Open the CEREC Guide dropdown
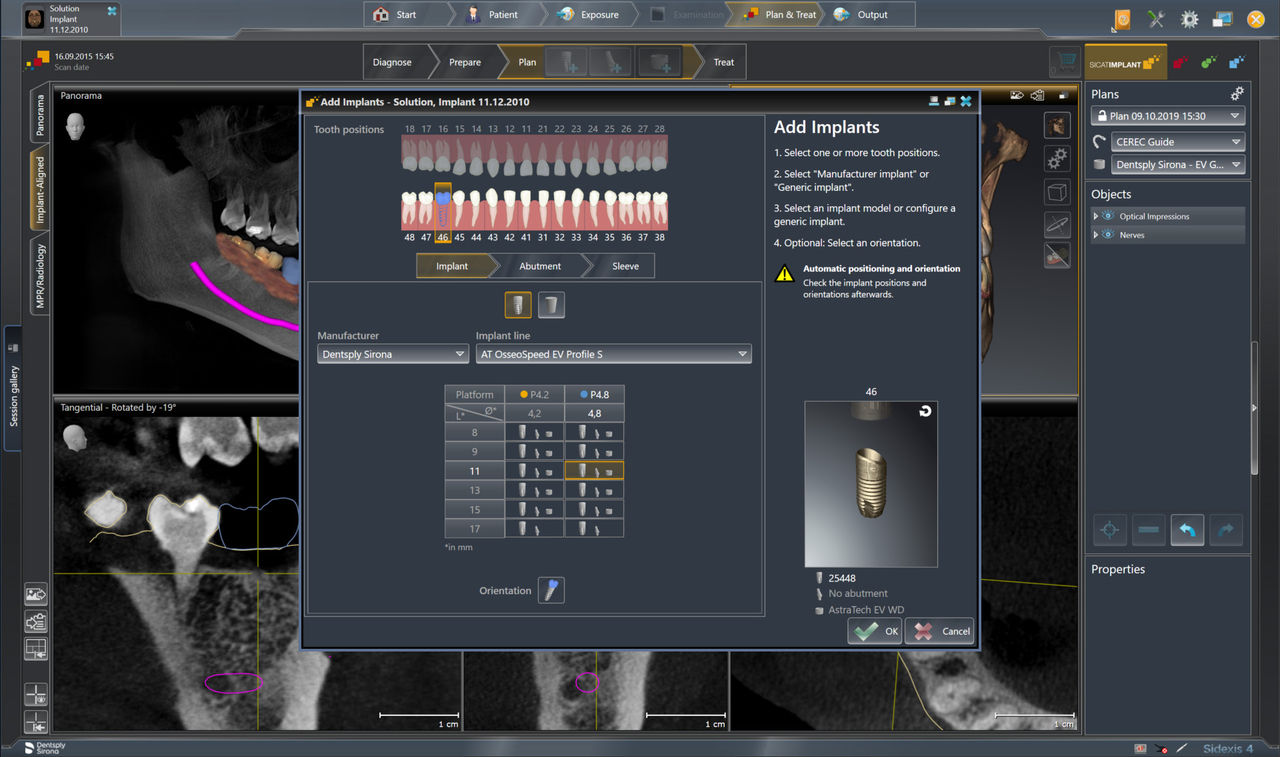The width and height of the screenshot is (1280, 757). point(1177,141)
